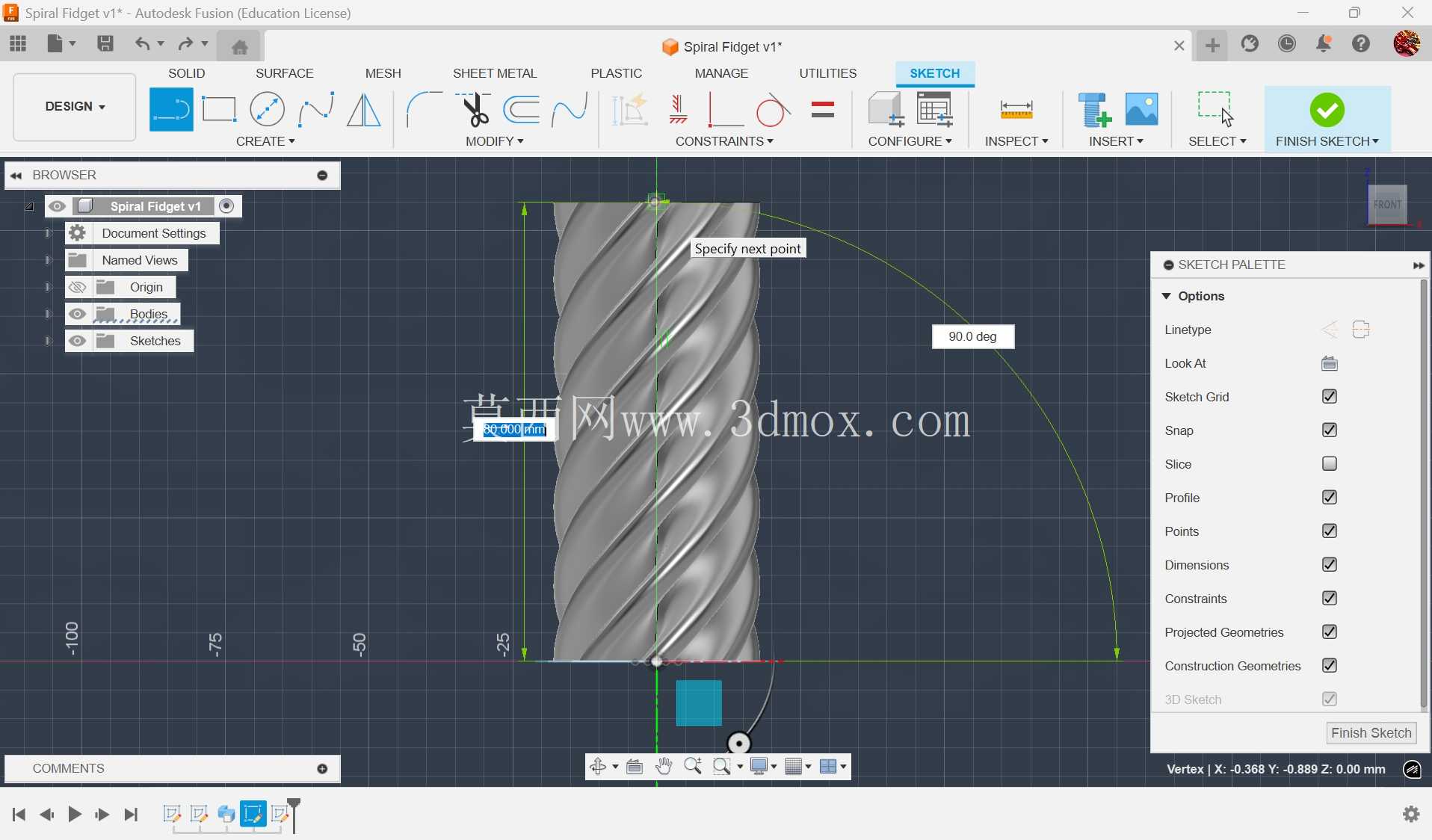Open the Help question mark

pos(1361,44)
